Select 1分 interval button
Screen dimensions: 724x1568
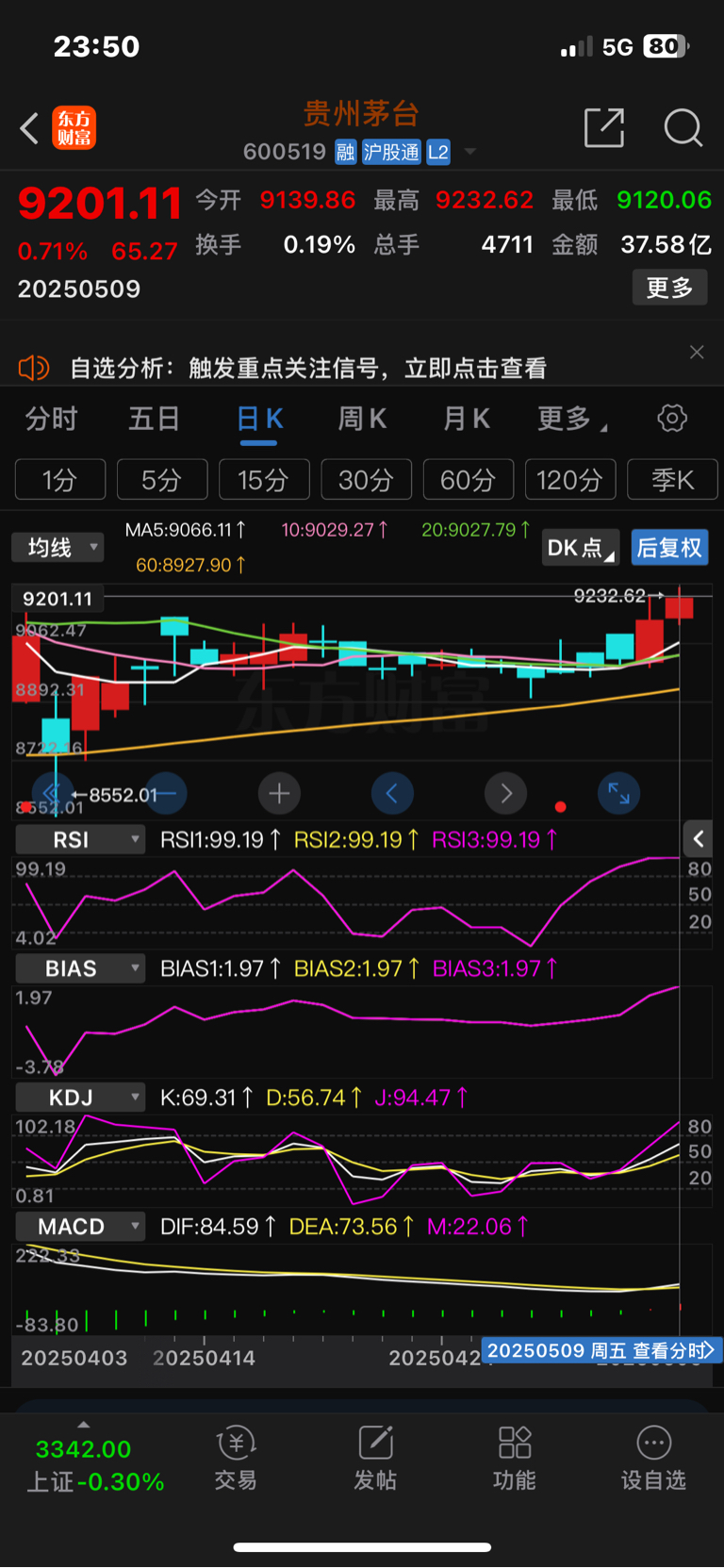60,479
